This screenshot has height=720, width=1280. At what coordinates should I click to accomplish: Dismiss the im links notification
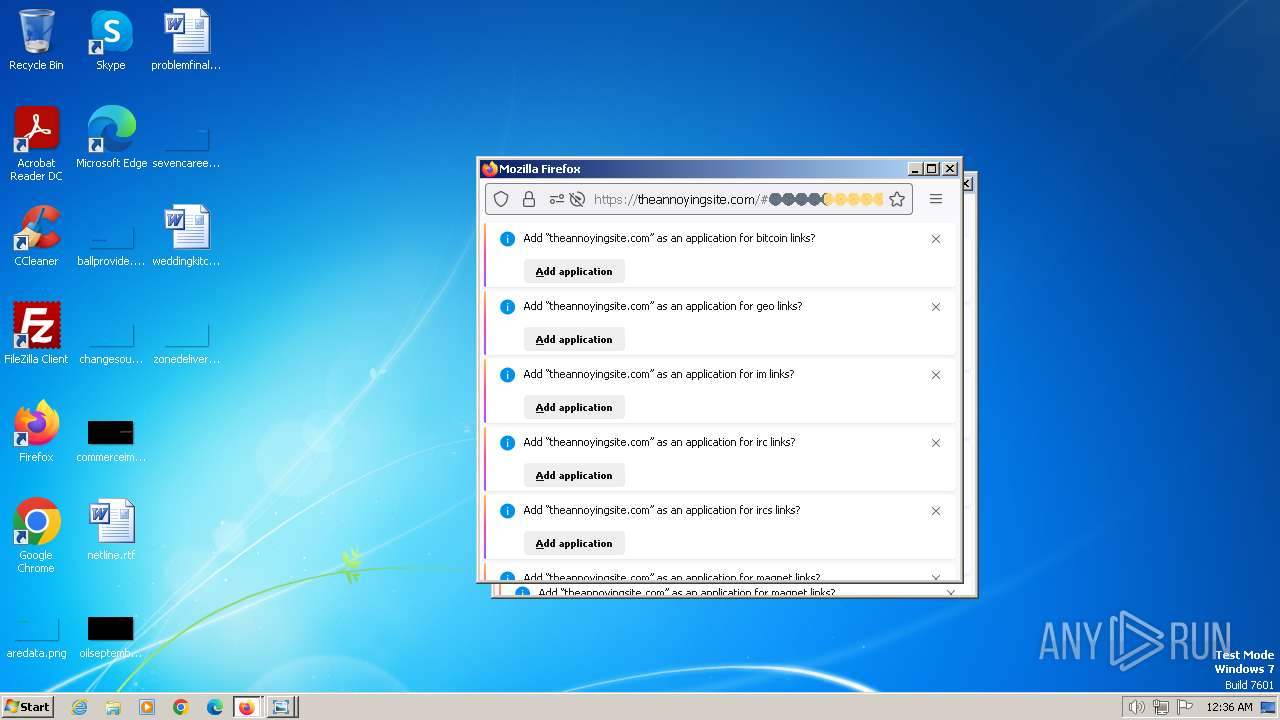point(936,375)
